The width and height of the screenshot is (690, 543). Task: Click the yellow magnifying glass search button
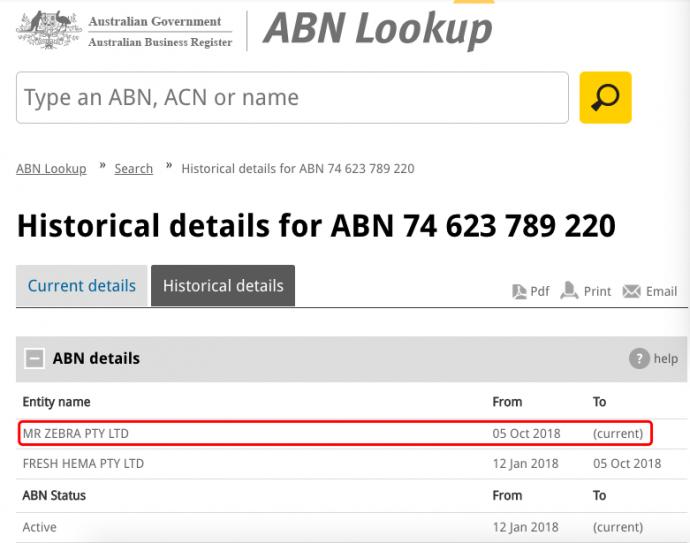605,97
